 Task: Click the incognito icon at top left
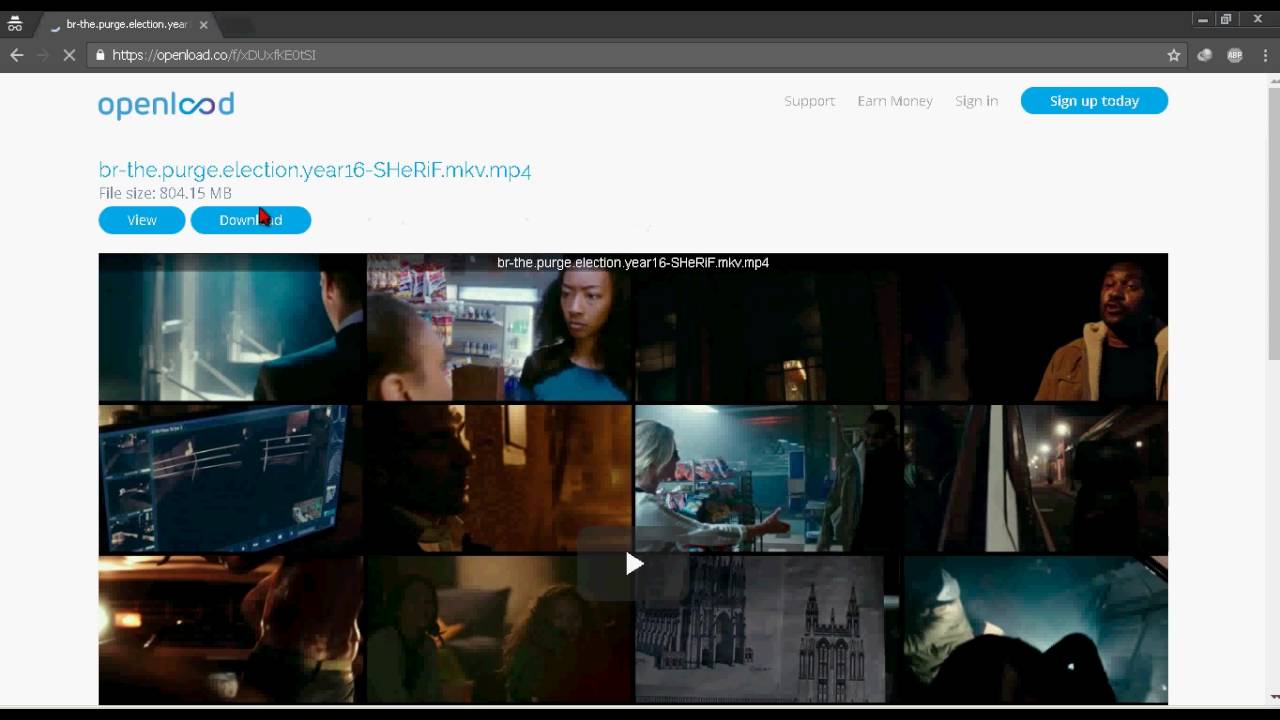[15, 24]
